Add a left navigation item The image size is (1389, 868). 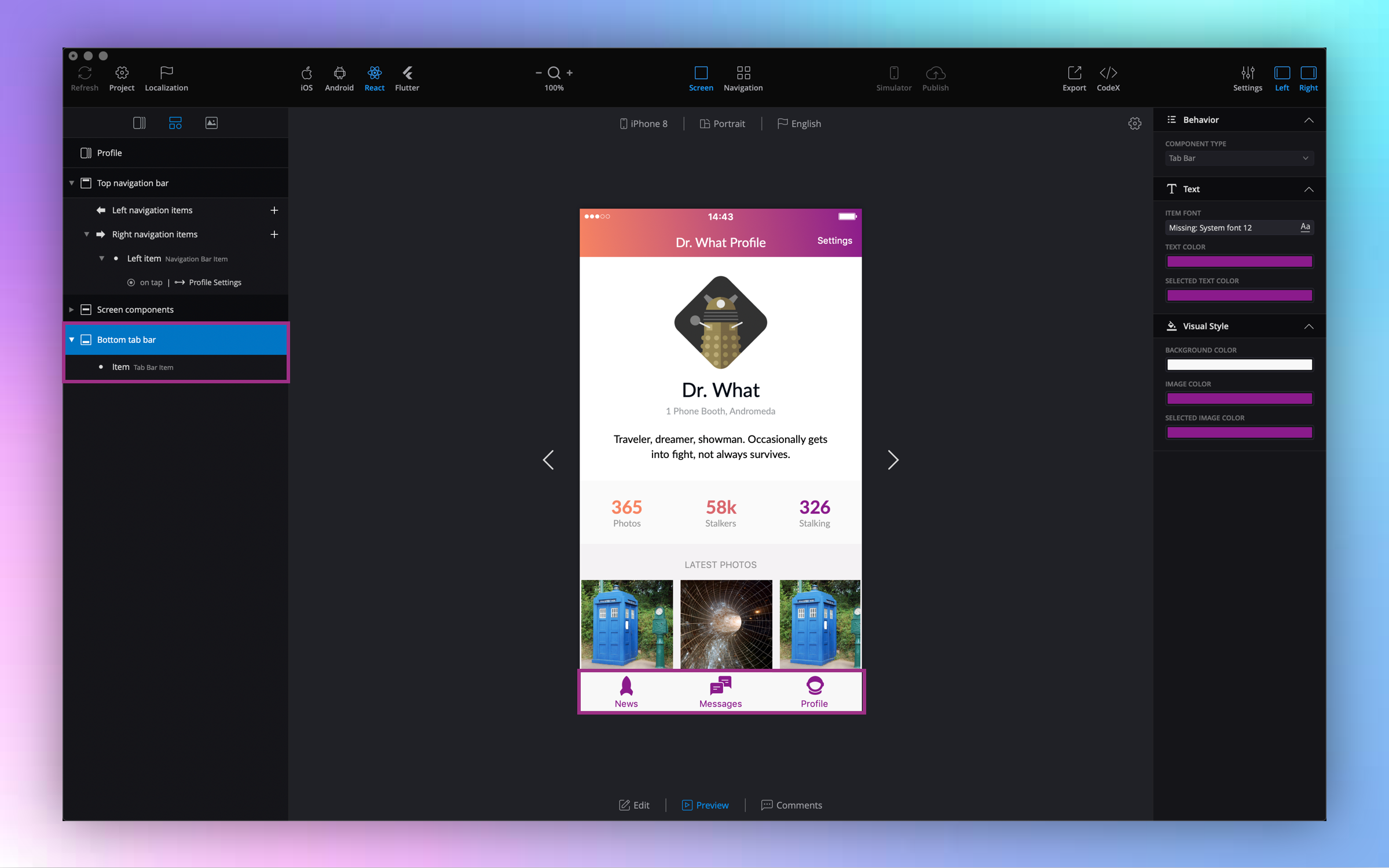click(x=274, y=210)
